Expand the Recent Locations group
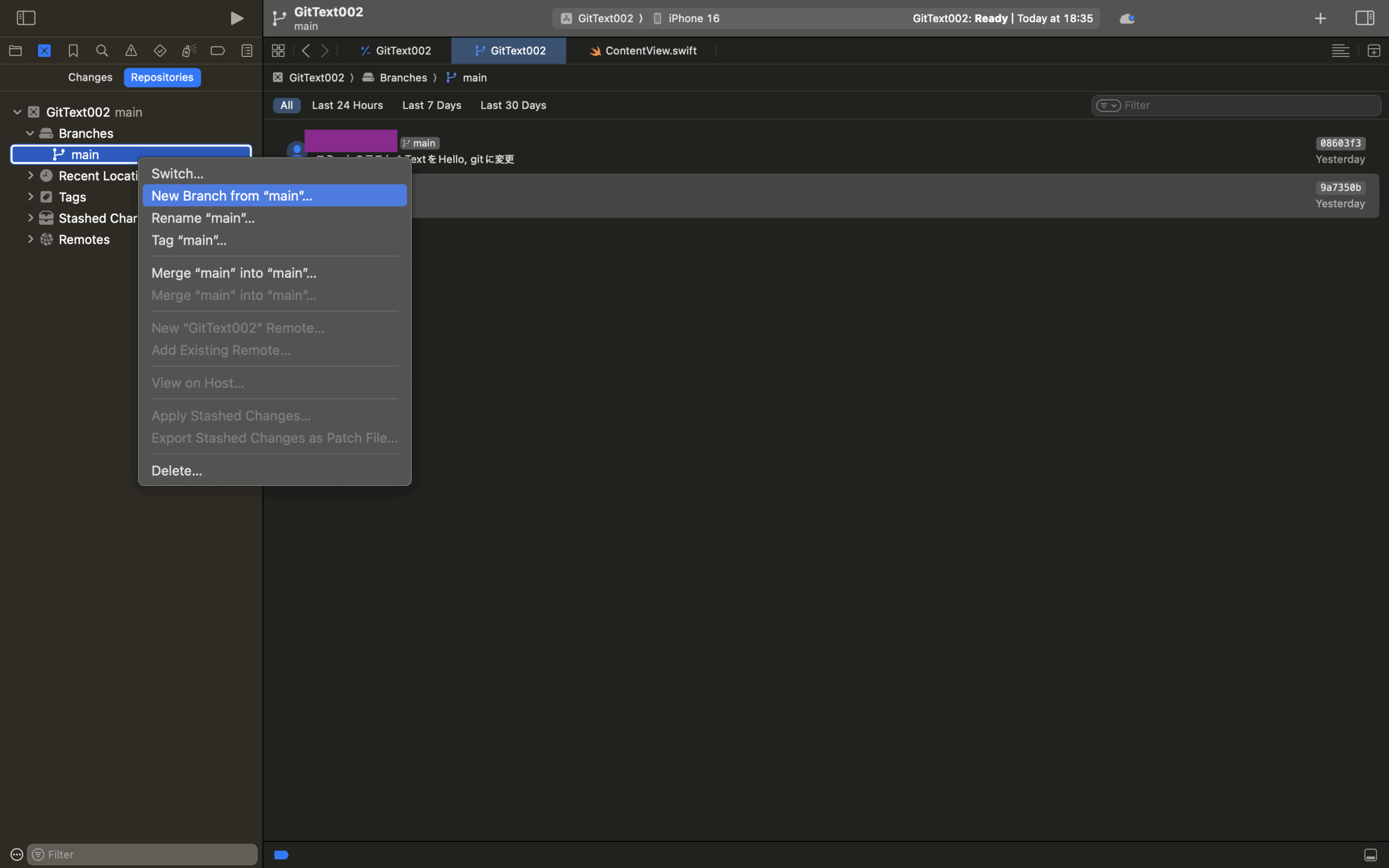Image resolution: width=1389 pixels, height=868 pixels. pos(30,175)
